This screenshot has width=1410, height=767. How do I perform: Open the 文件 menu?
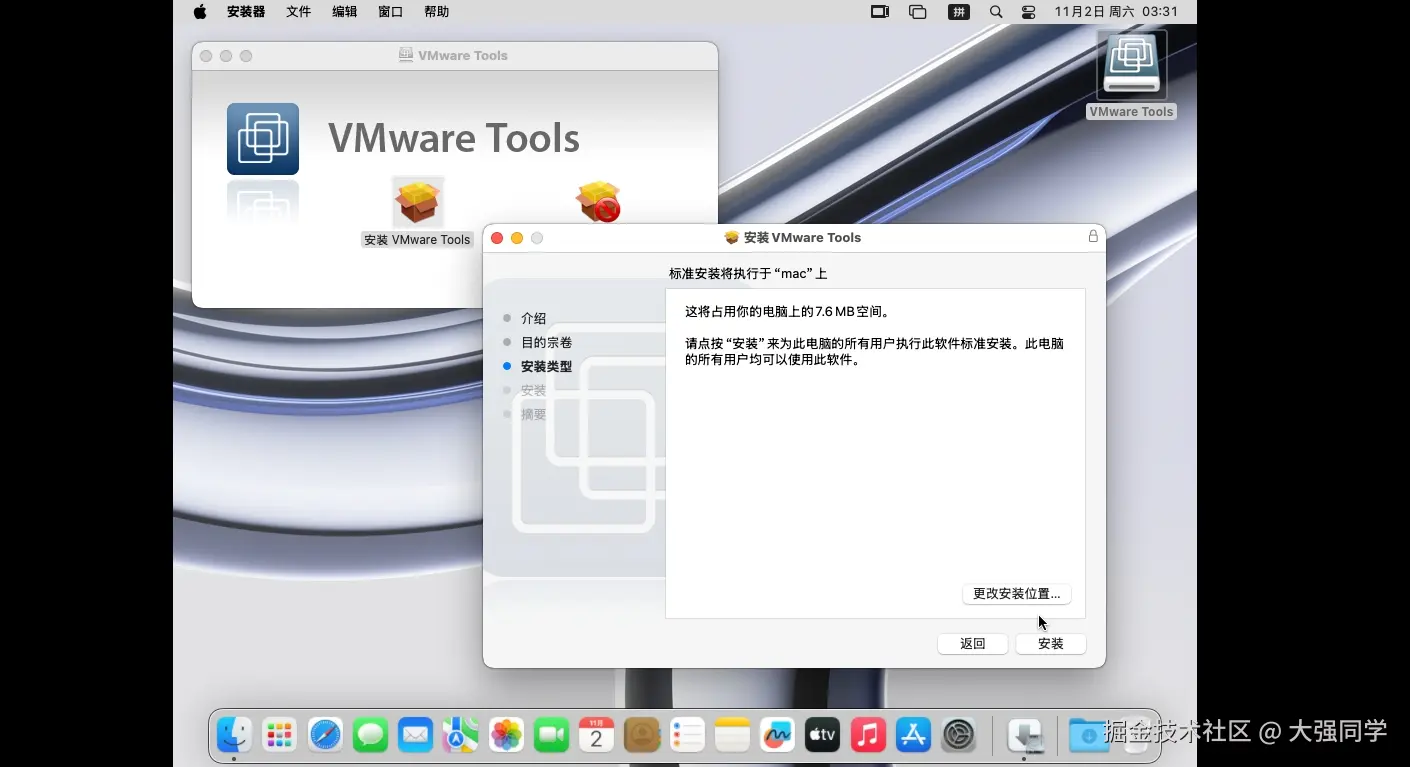coord(299,12)
